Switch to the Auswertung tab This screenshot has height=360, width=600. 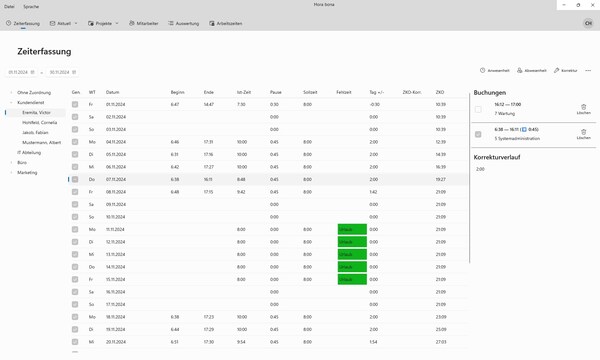coord(184,23)
